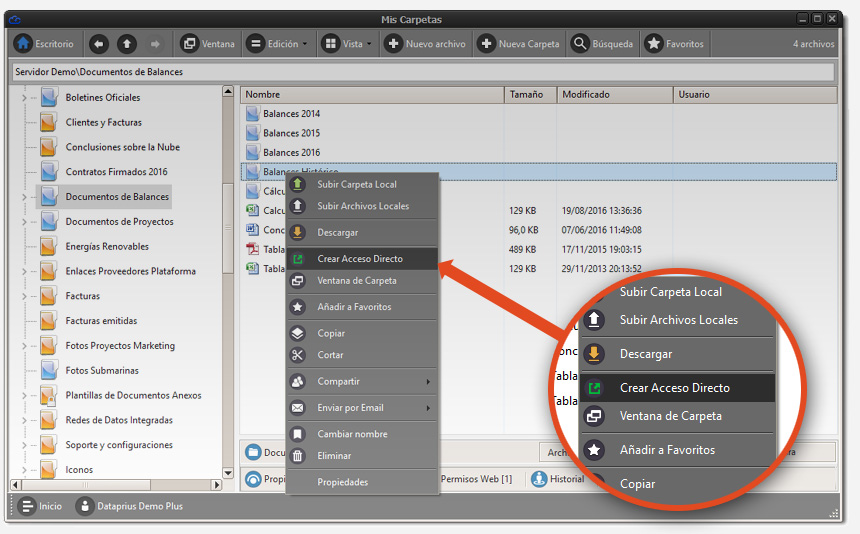
Task: Open Balances 2014 folder in list
Action: (291, 113)
